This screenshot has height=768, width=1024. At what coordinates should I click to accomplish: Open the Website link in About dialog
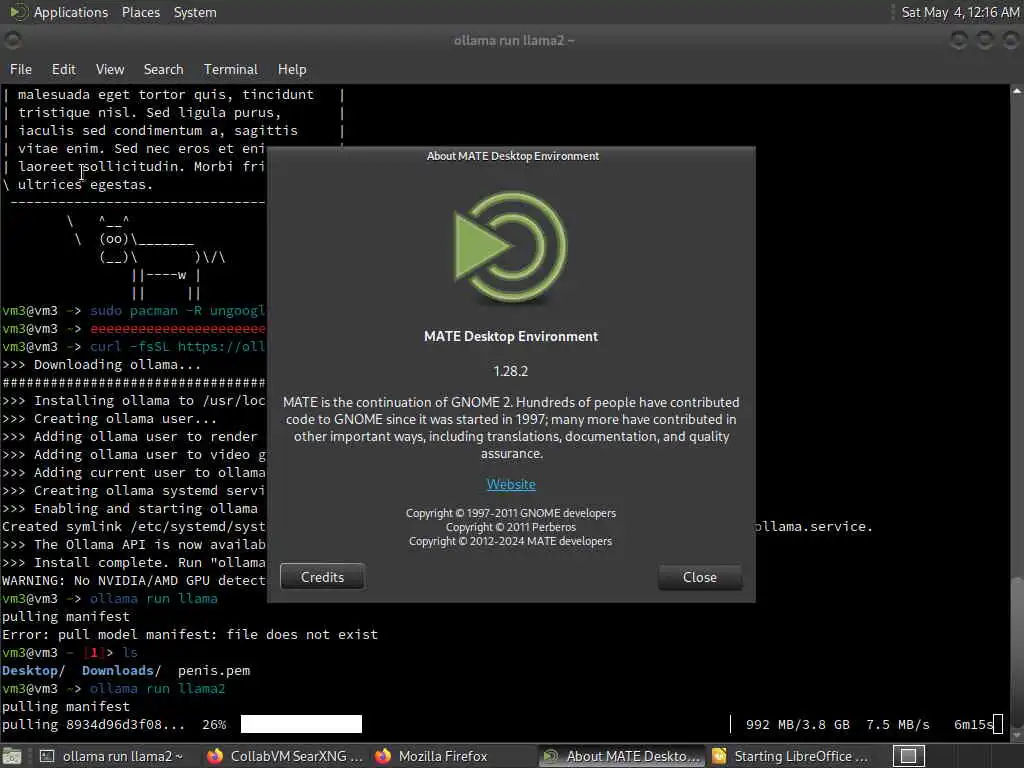(511, 485)
